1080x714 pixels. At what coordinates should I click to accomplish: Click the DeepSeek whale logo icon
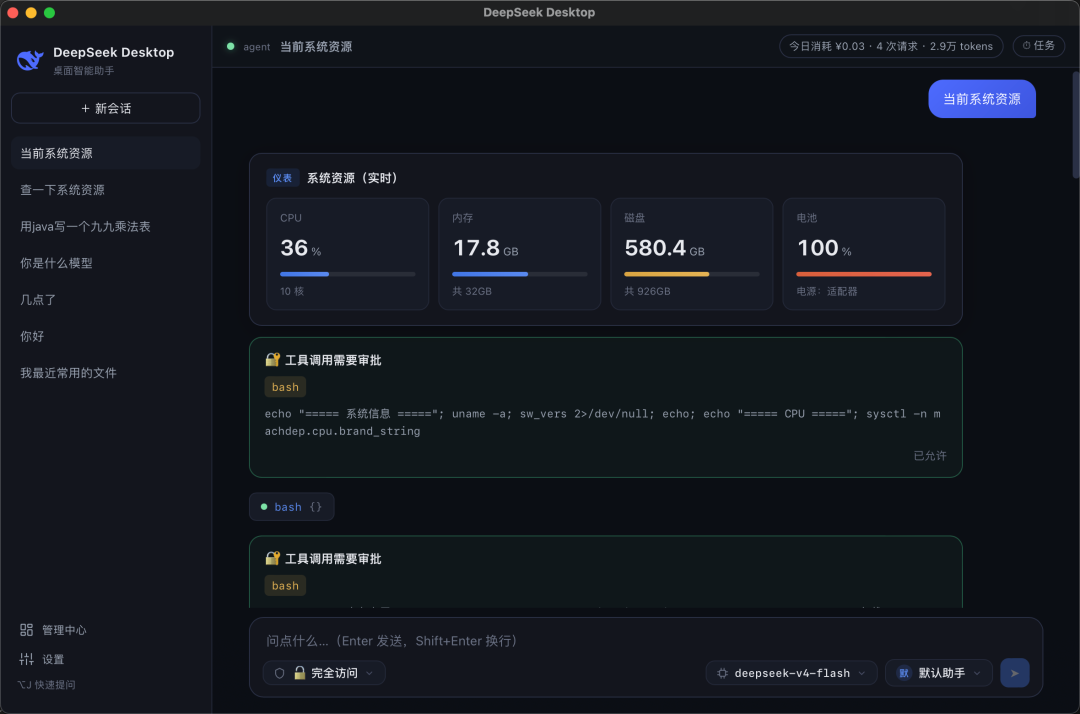[x=30, y=61]
